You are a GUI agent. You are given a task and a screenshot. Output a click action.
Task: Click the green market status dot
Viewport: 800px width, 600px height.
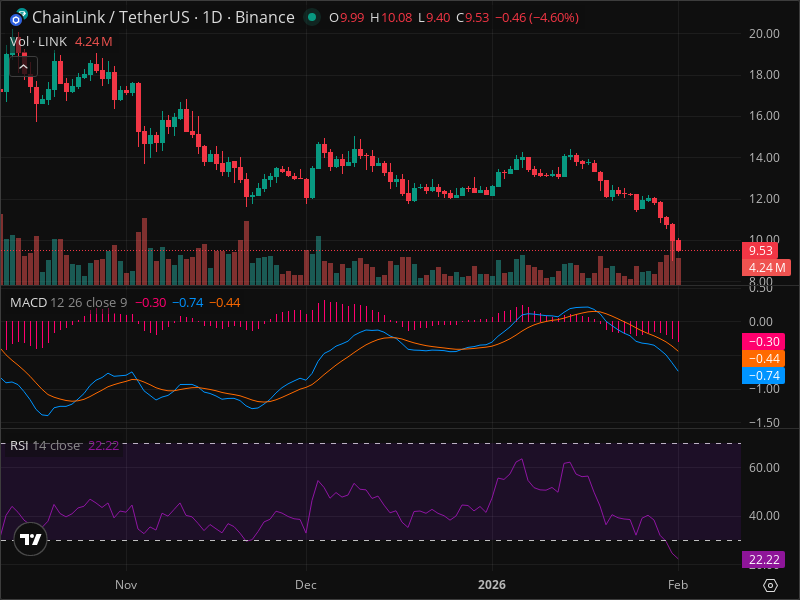312,17
